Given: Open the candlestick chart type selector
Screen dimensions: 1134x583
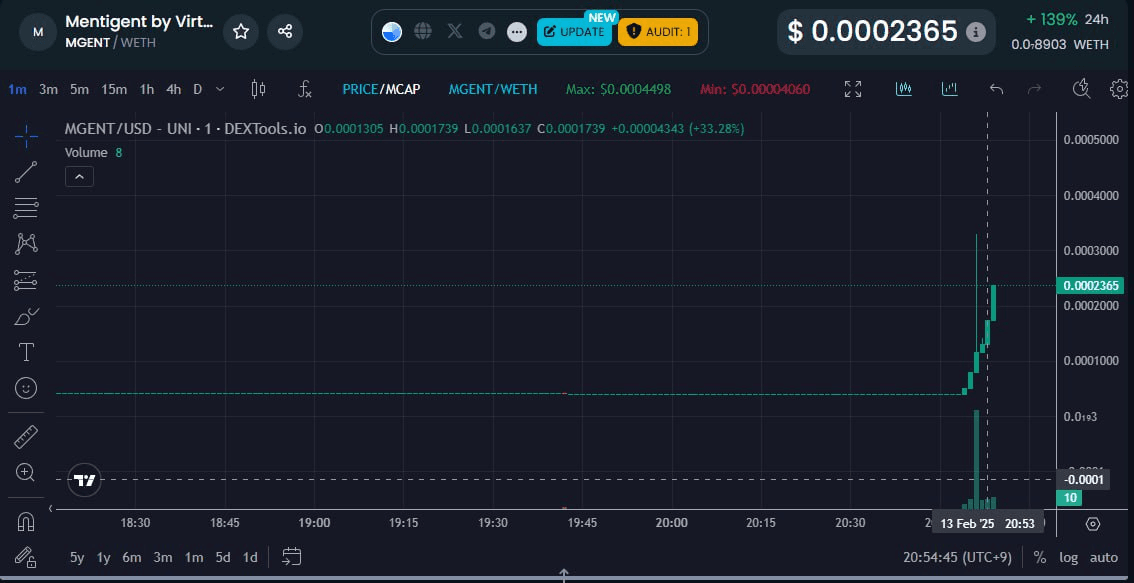Looking at the screenshot, I should tap(258, 90).
